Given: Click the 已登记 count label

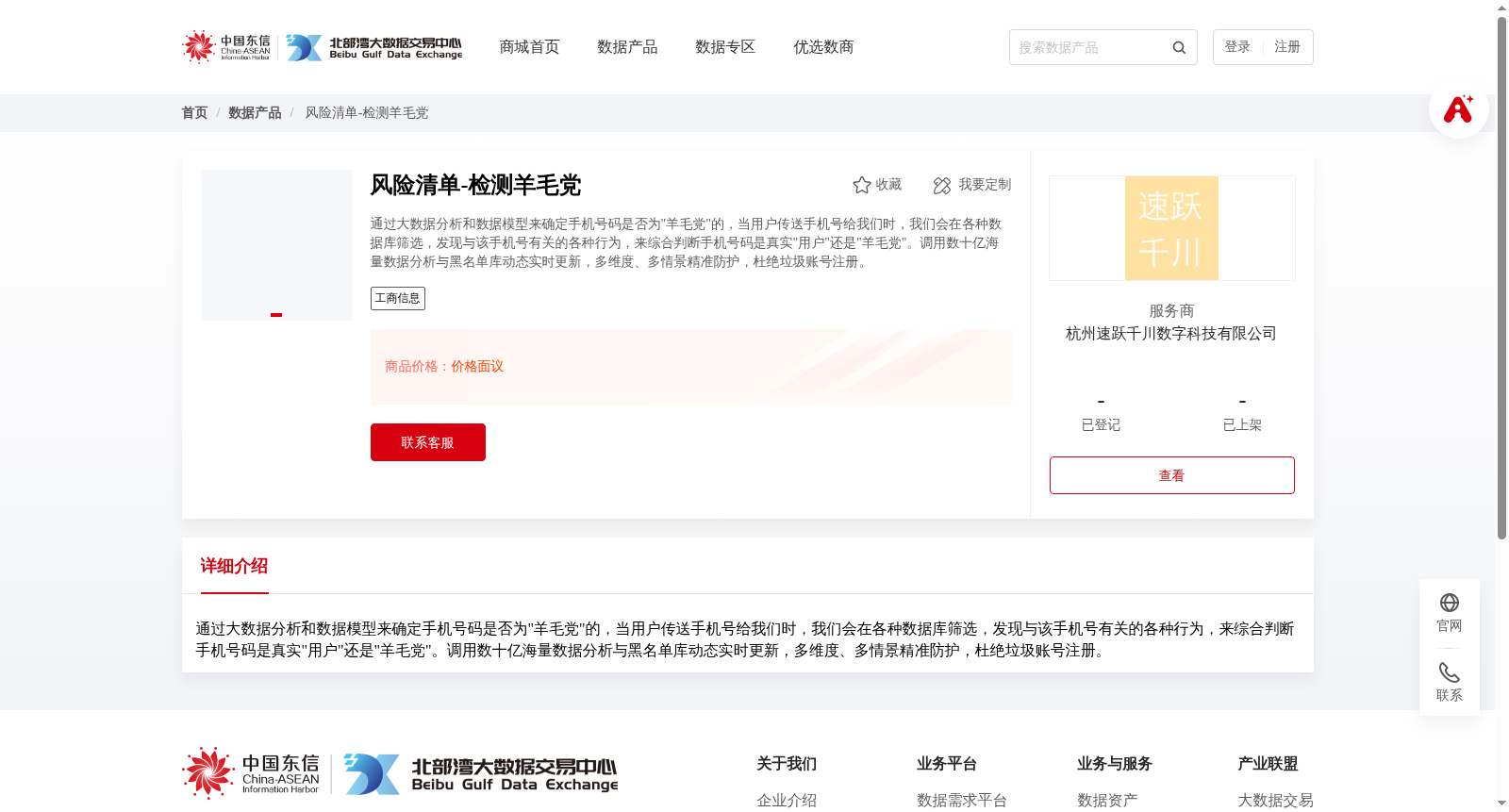Looking at the screenshot, I should click(1101, 425).
